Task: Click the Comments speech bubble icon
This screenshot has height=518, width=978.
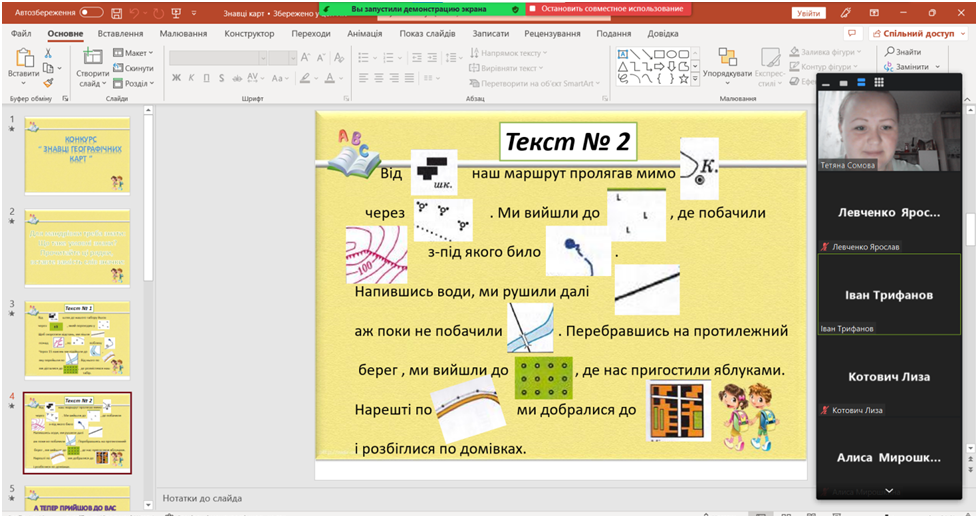Action: [852, 33]
